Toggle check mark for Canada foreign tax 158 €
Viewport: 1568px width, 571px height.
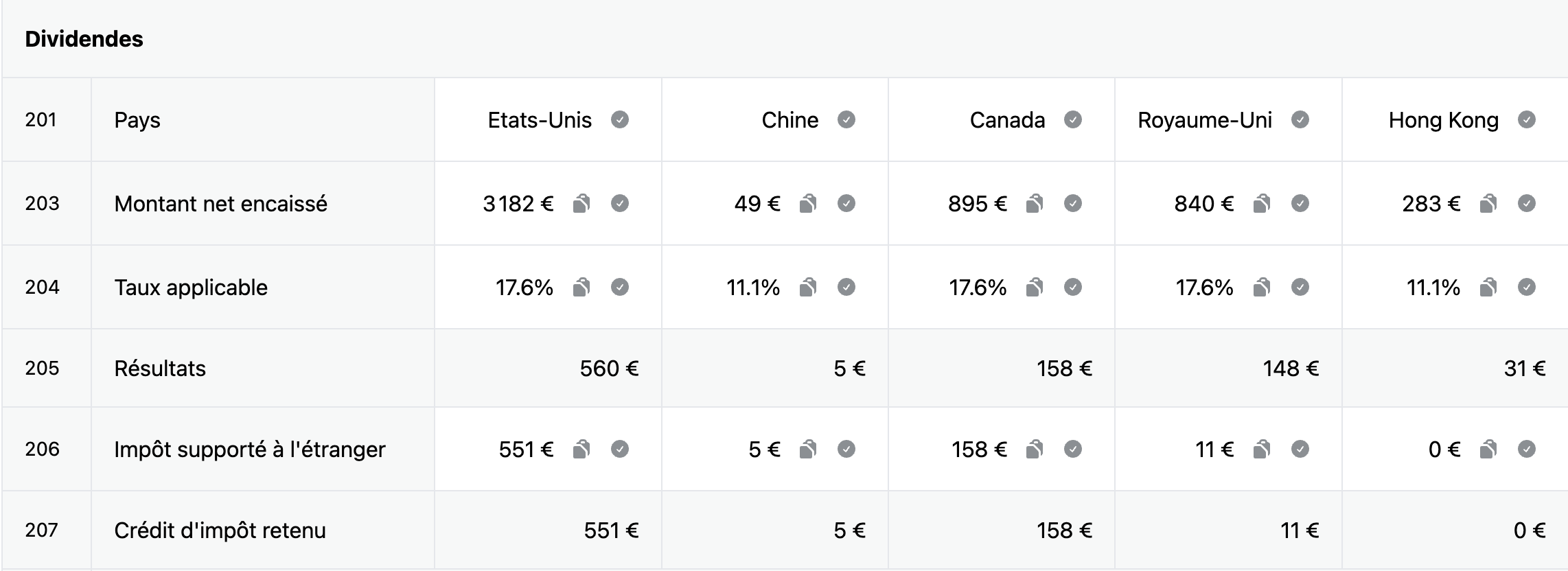[x=1073, y=450]
